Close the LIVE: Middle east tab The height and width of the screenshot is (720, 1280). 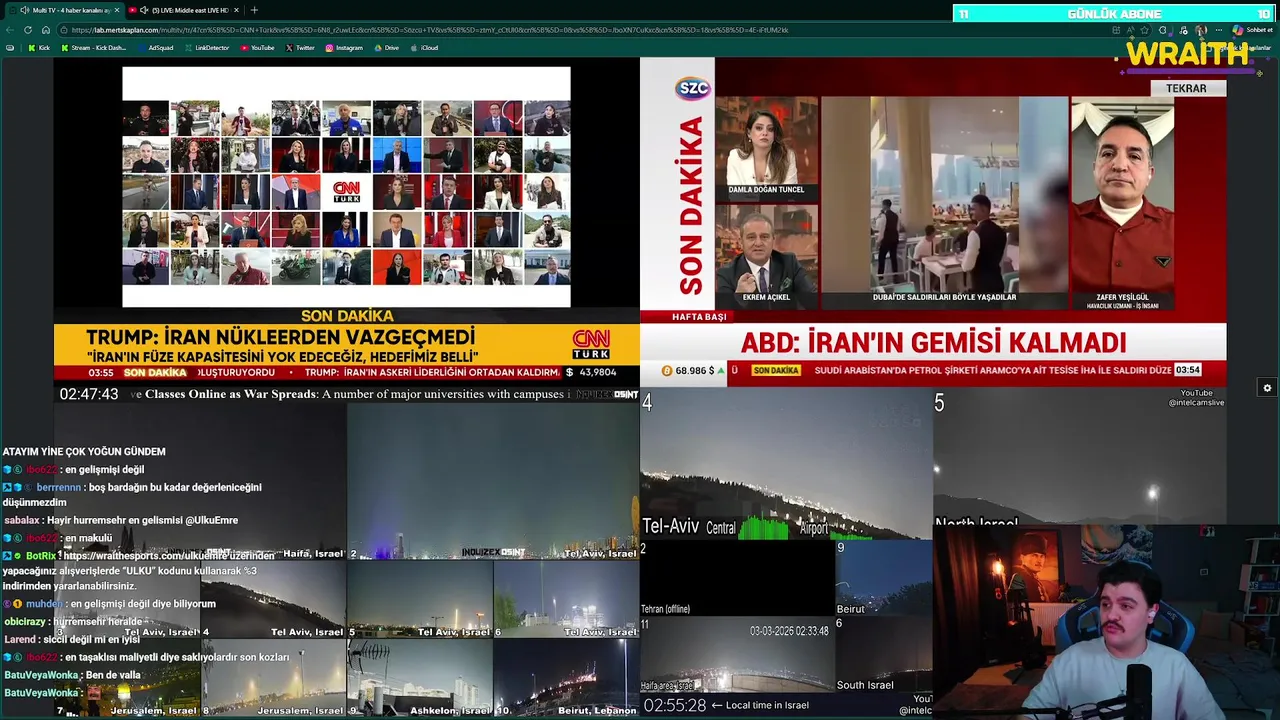point(236,10)
